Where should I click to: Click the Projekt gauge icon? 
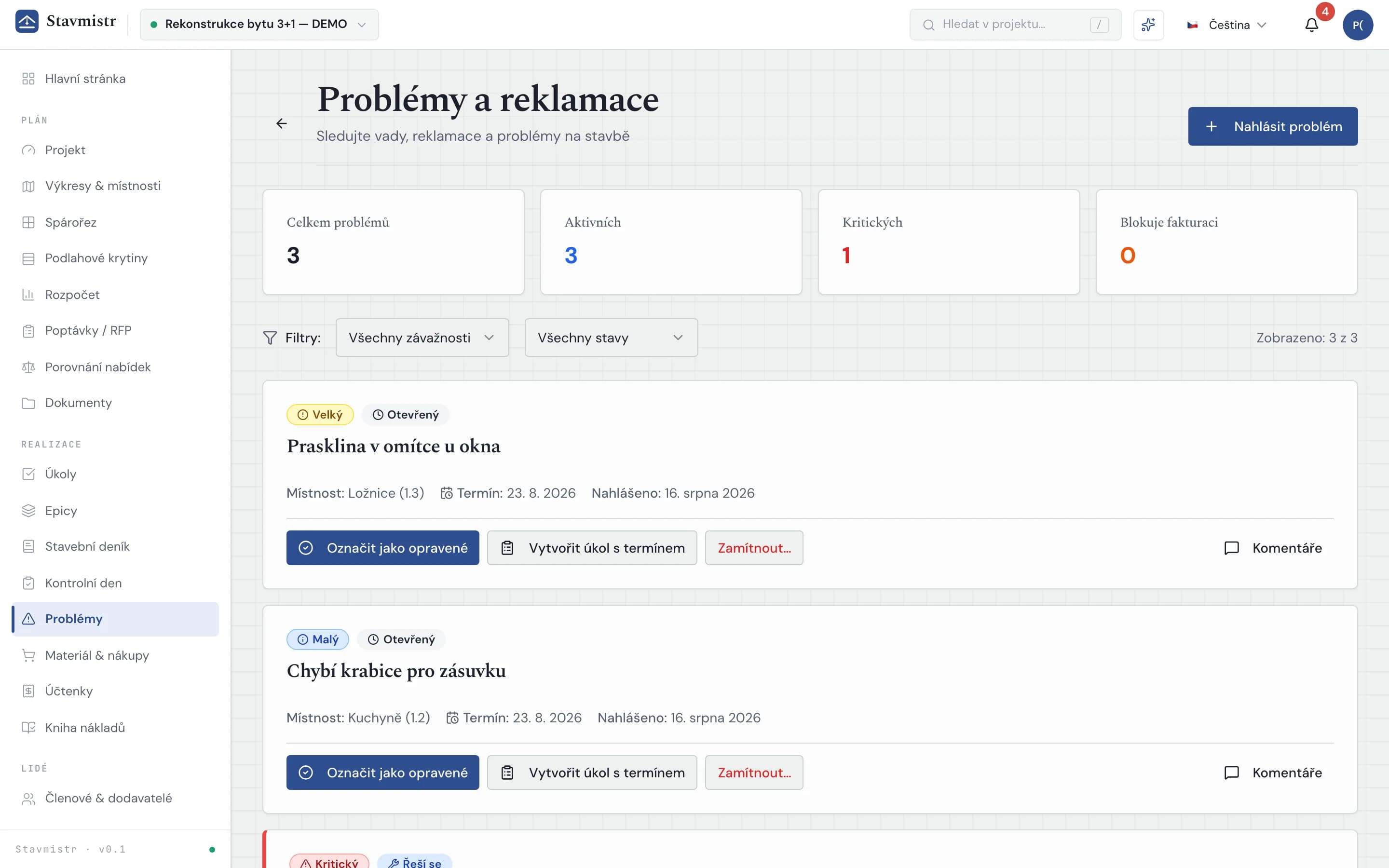(28, 150)
